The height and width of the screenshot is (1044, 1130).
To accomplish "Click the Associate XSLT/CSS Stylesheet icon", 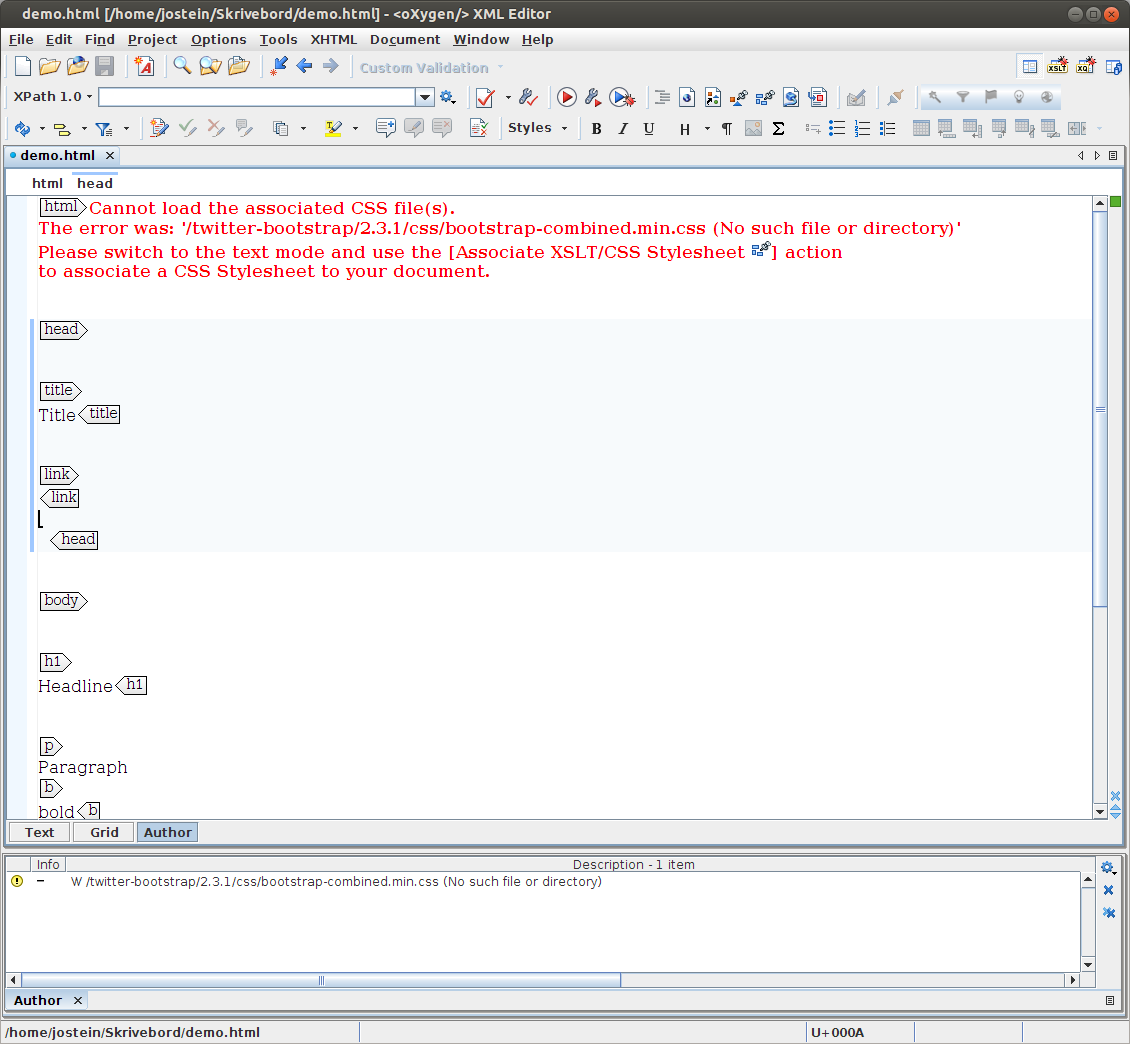I will (765, 98).
